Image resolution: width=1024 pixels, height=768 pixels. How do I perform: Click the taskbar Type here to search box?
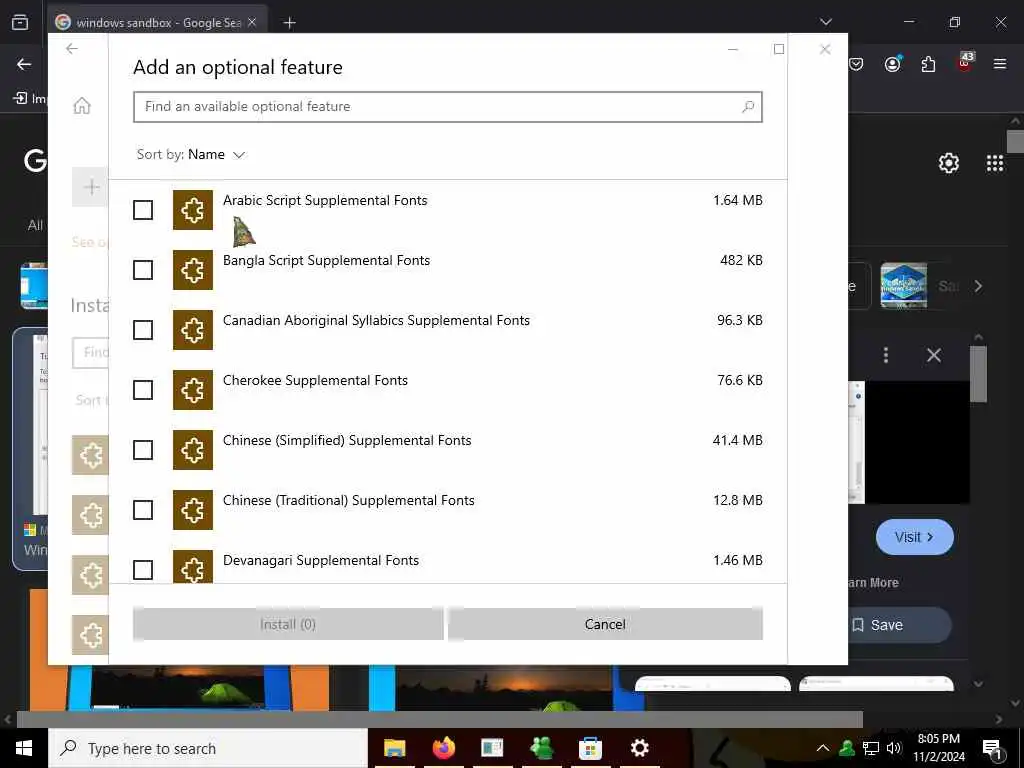pos(208,748)
